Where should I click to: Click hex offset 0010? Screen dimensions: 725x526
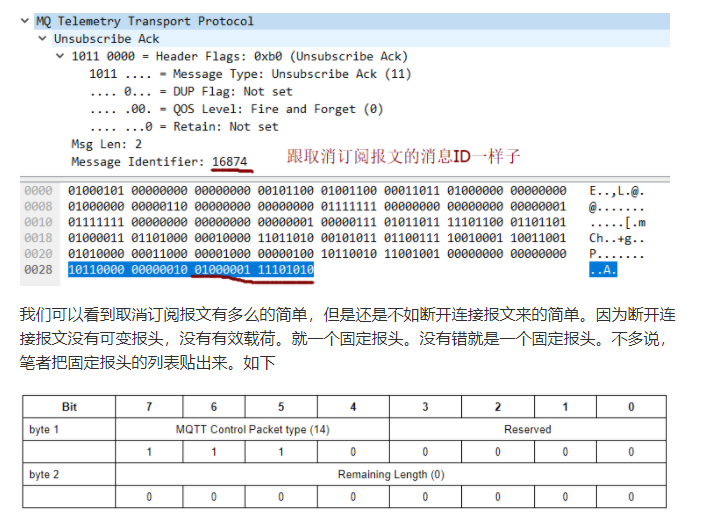[x=38, y=222]
